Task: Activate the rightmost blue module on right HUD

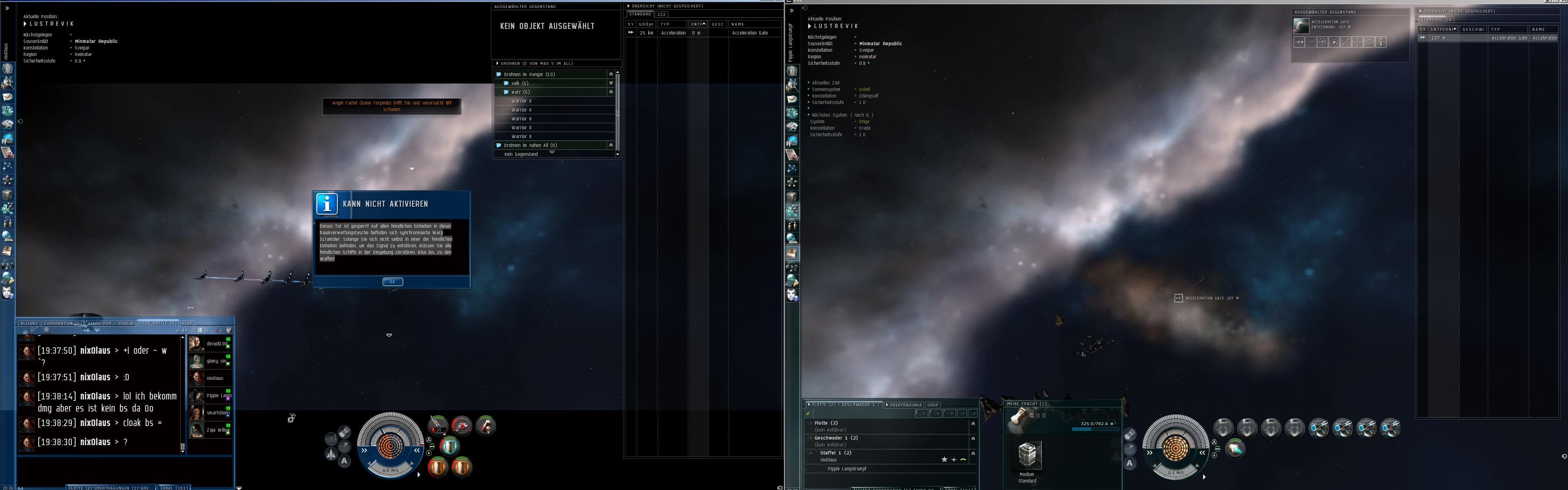Action: click(1390, 427)
